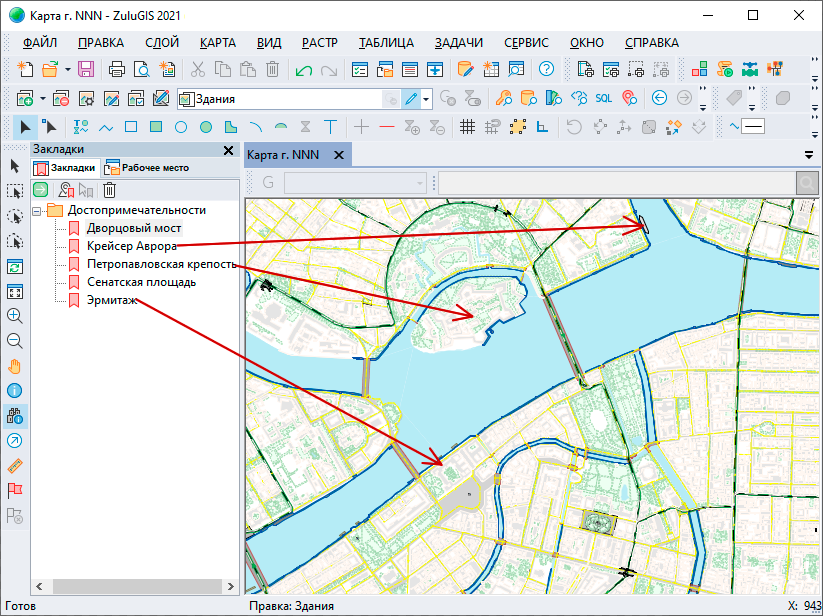Click the Петропавловская крепость bookmark
The image size is (823, 616).
tap(161, 264)
